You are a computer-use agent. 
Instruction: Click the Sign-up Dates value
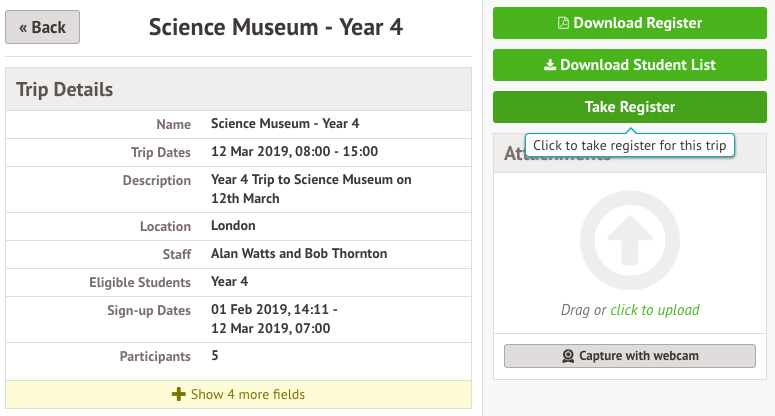[274, 319]
